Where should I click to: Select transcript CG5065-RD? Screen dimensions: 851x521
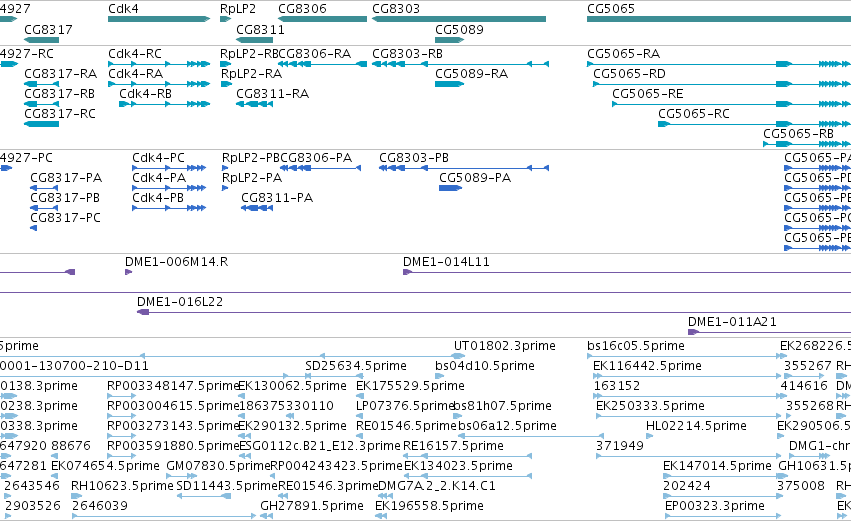[x=722, y=84]
